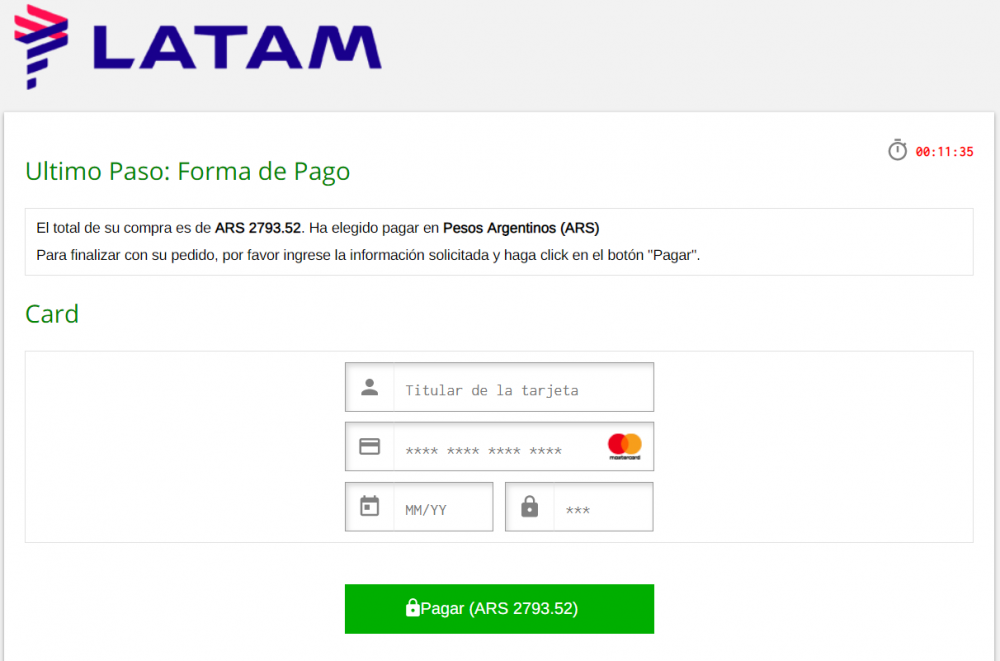Screen dimensions: 1000x661
Task: Click the Pagar (ARS 2793.52) button
Action: [499, 609]
